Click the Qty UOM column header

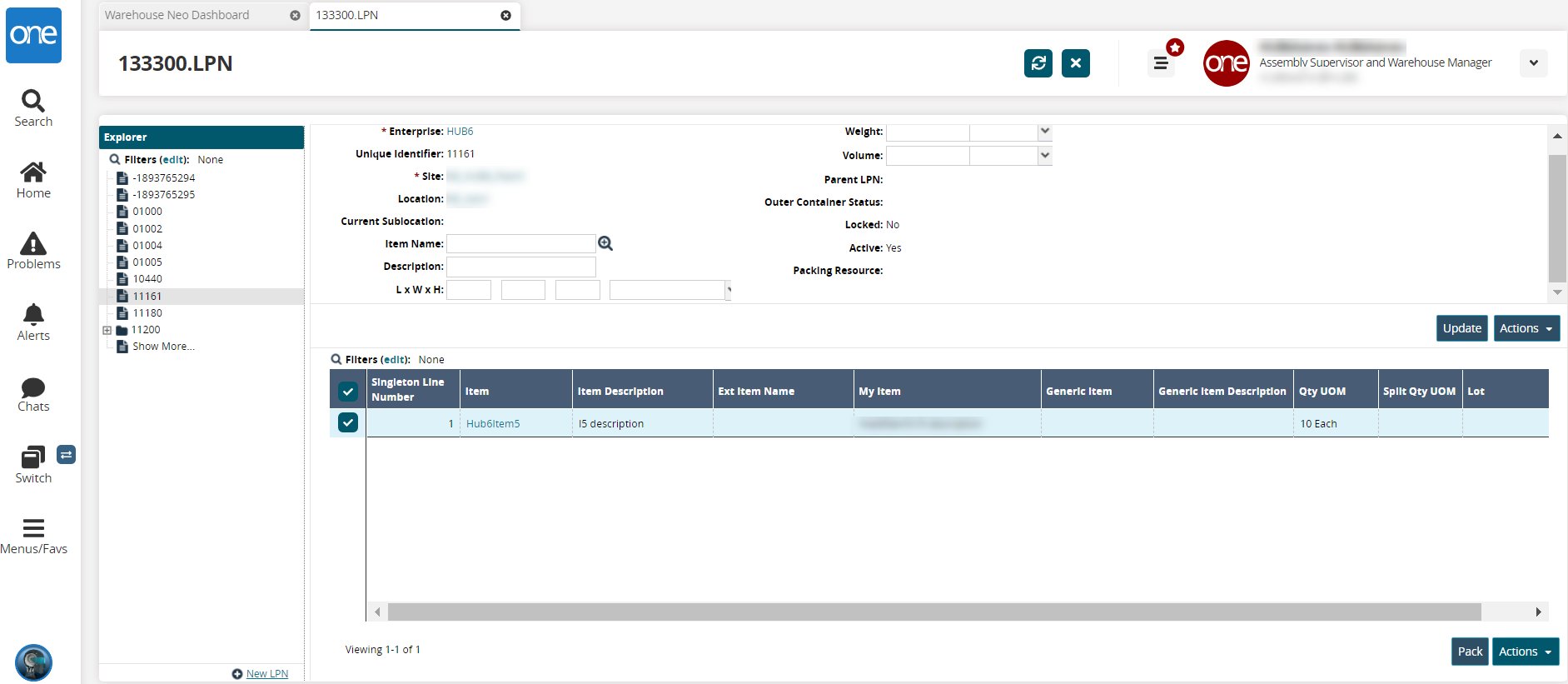[1336, 389]
